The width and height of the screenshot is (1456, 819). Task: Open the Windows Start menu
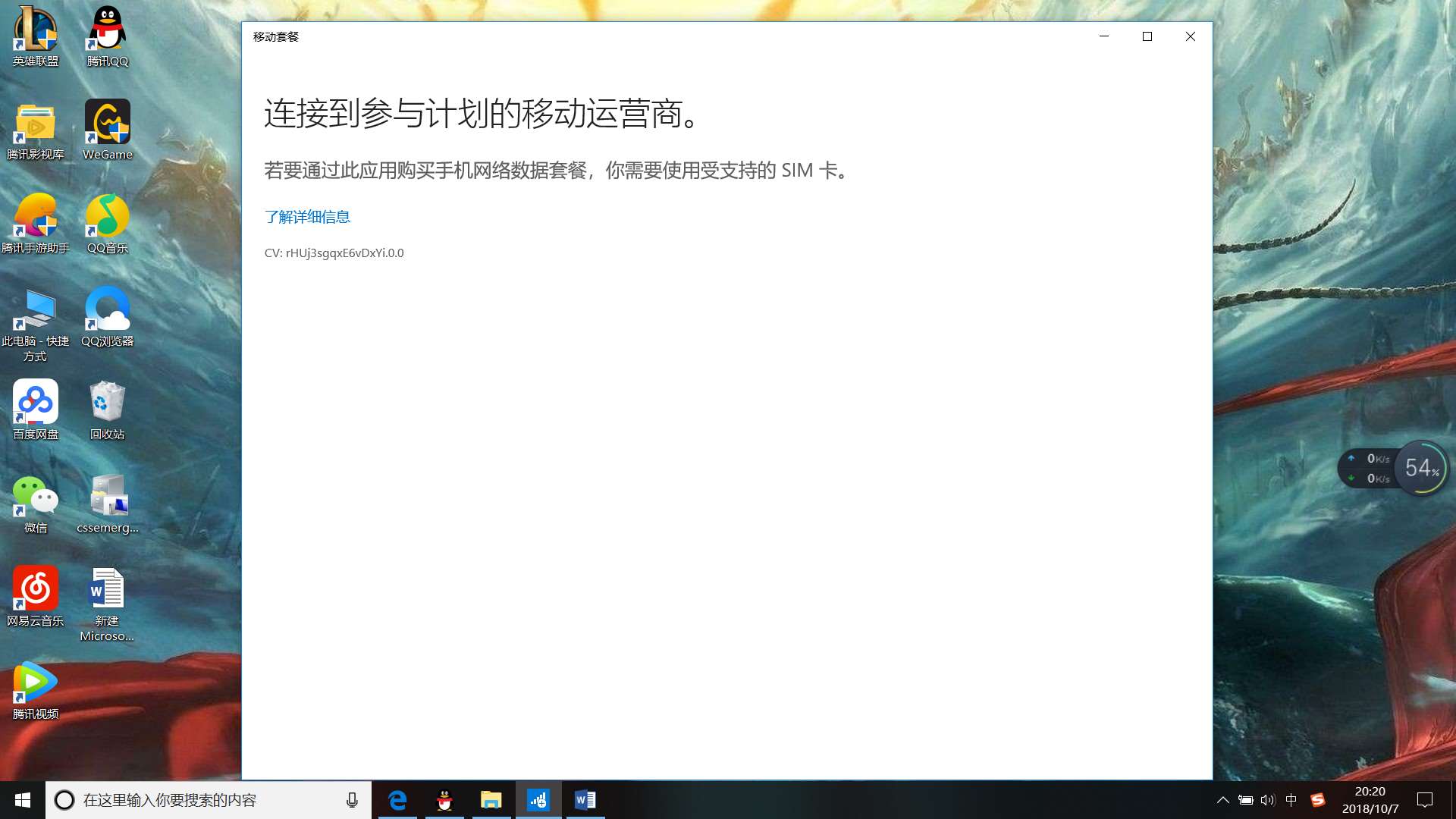23,800
